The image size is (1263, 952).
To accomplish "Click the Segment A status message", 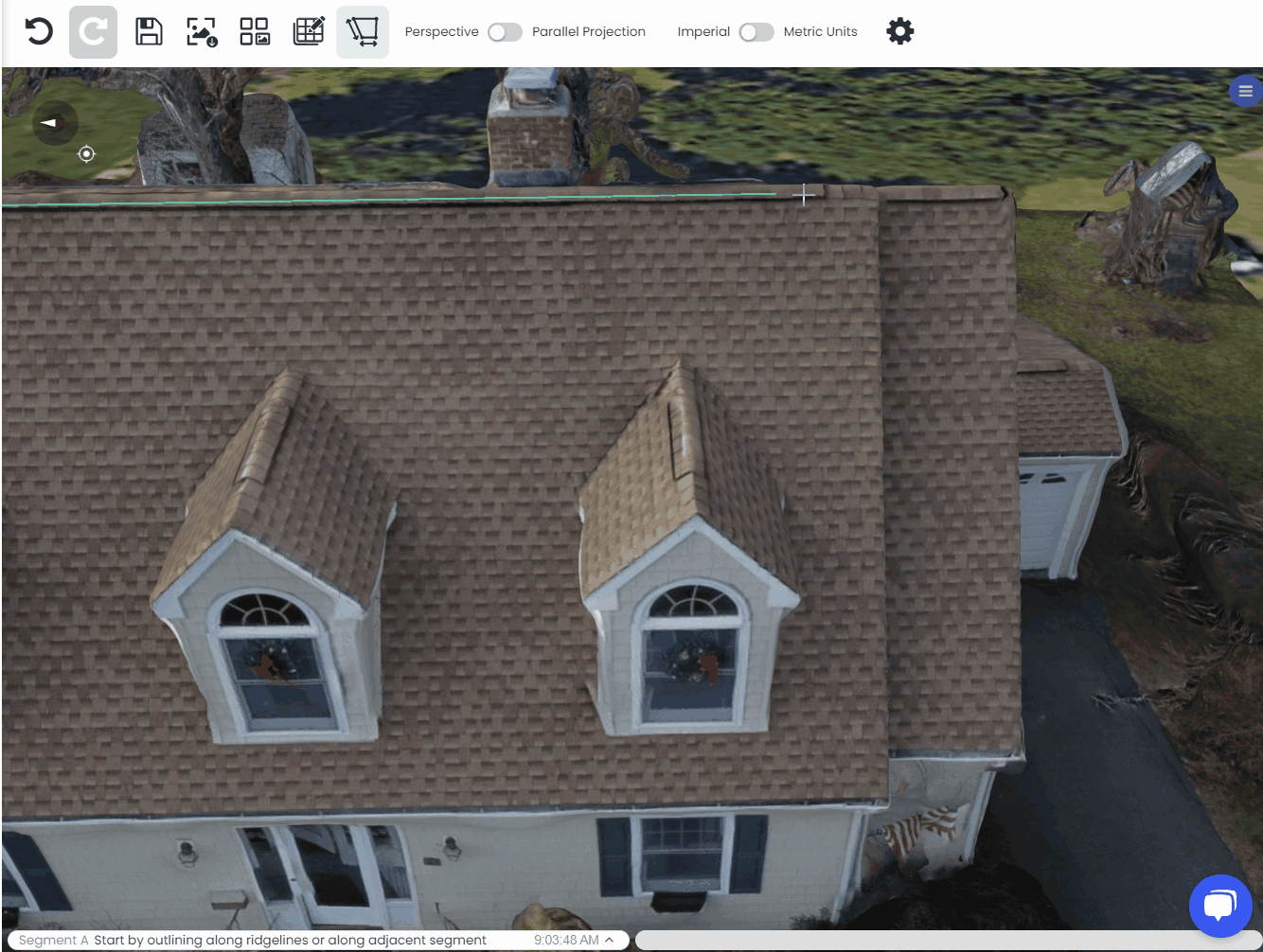I will pos(253,940).
